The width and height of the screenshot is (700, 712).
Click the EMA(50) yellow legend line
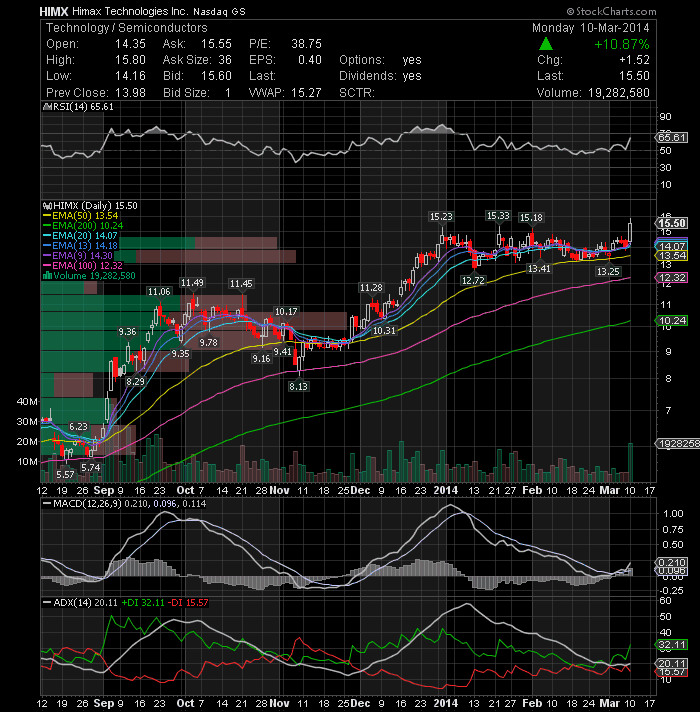pos(47,216)
